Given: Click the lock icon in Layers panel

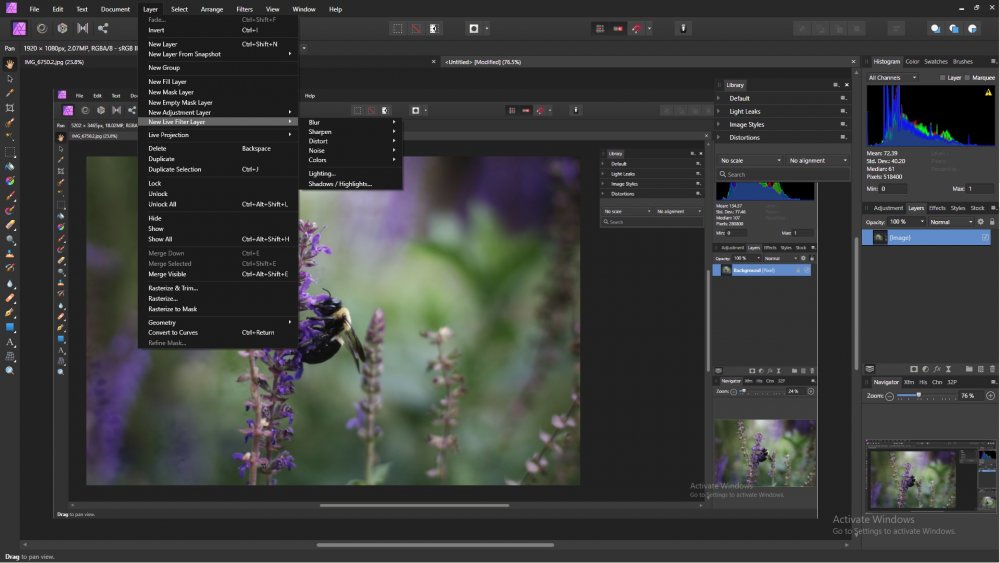Looking at the screenshot, I should 993,221.
